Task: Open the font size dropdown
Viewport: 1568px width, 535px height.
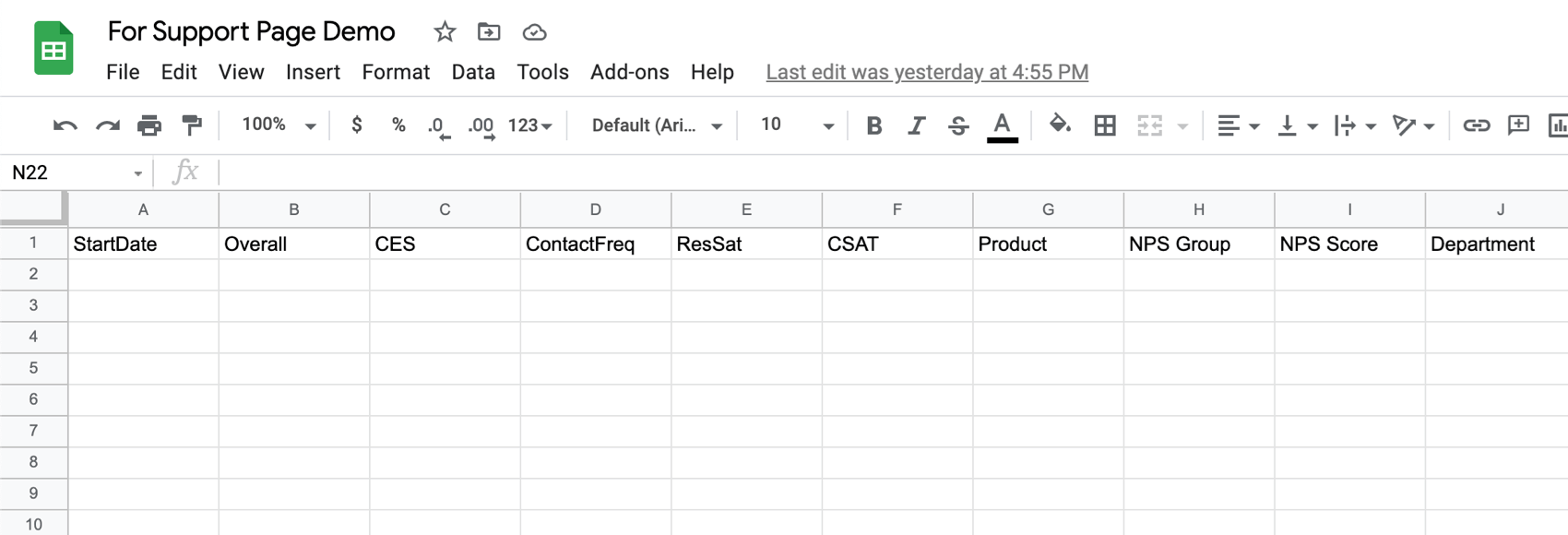Action: point(797,125)
